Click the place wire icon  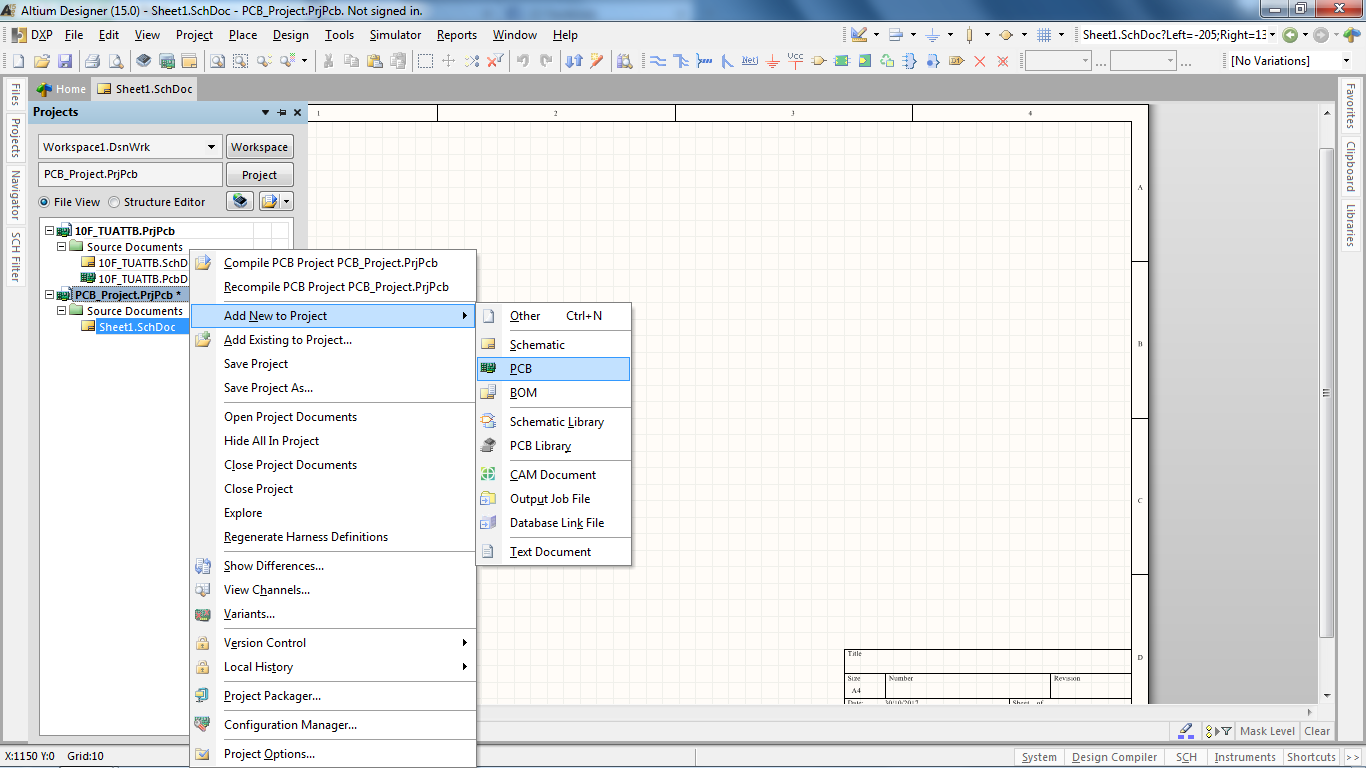(x=658, y=61)
